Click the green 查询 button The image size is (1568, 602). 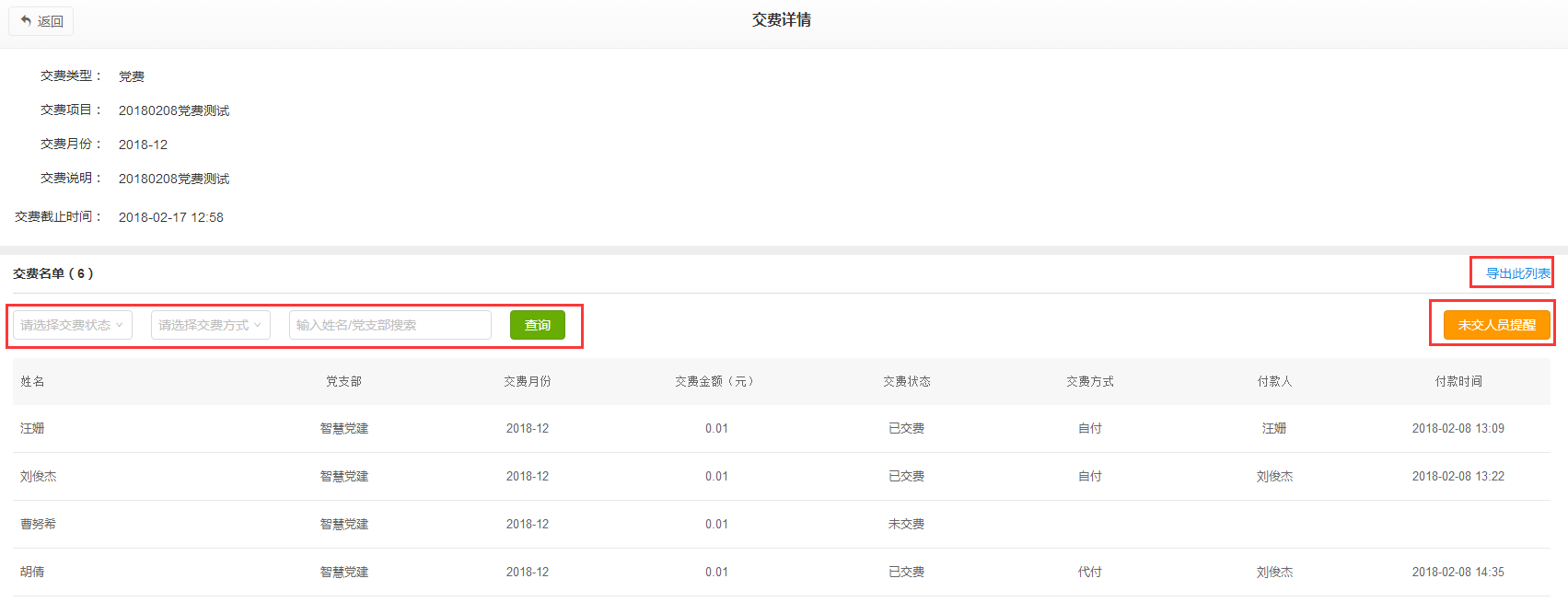click(538, 325)
